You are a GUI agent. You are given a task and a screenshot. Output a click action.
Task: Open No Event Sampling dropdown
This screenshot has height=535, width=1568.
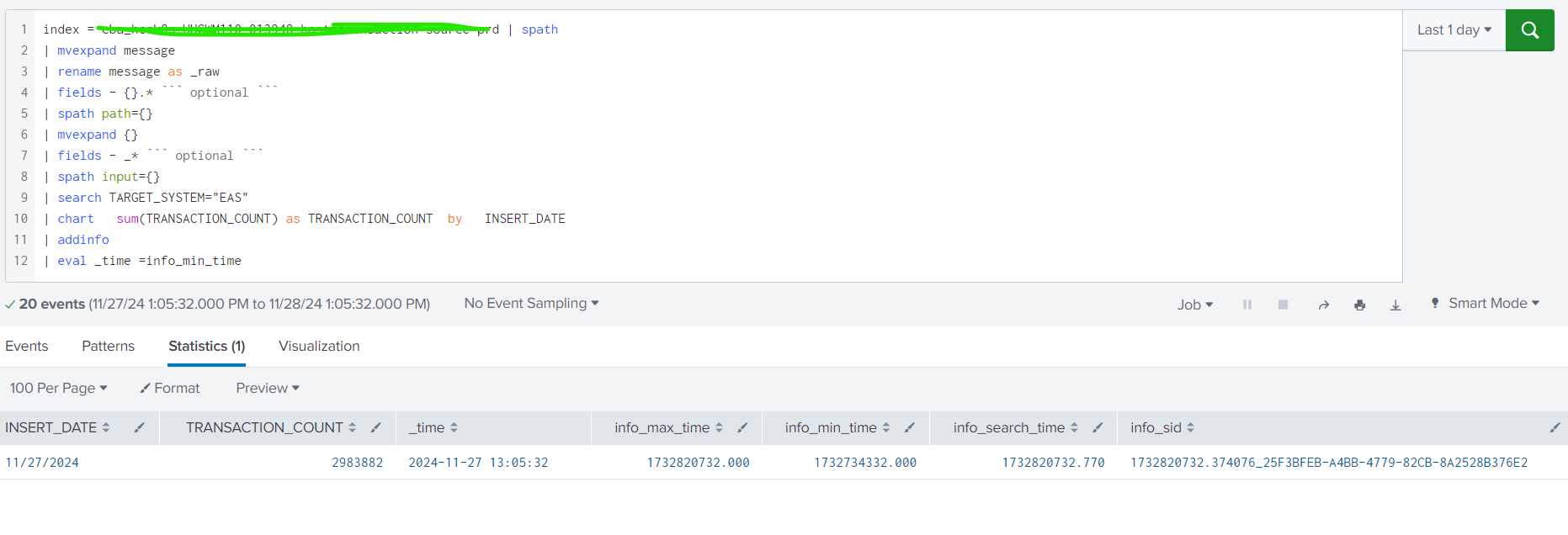(x=531, y=303)
